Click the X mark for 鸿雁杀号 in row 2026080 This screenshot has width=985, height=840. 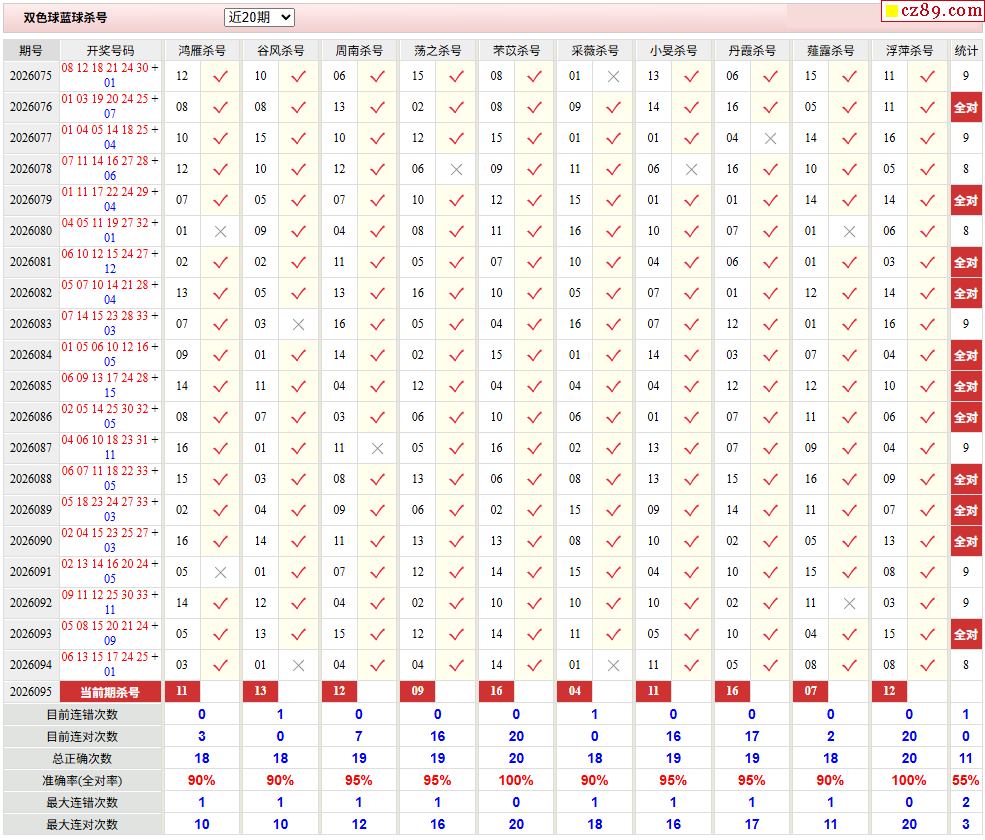[220, 231]
